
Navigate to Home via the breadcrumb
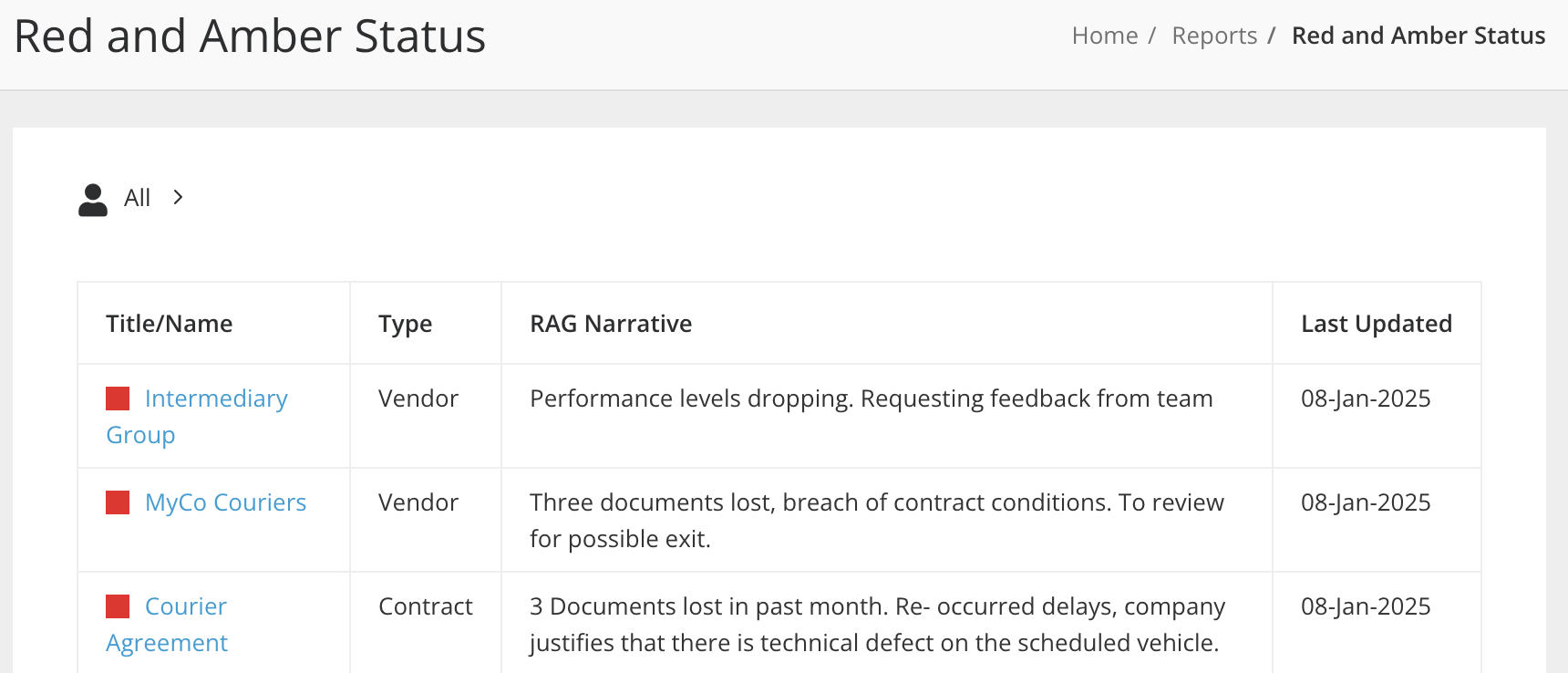[x=1105, y=36]
